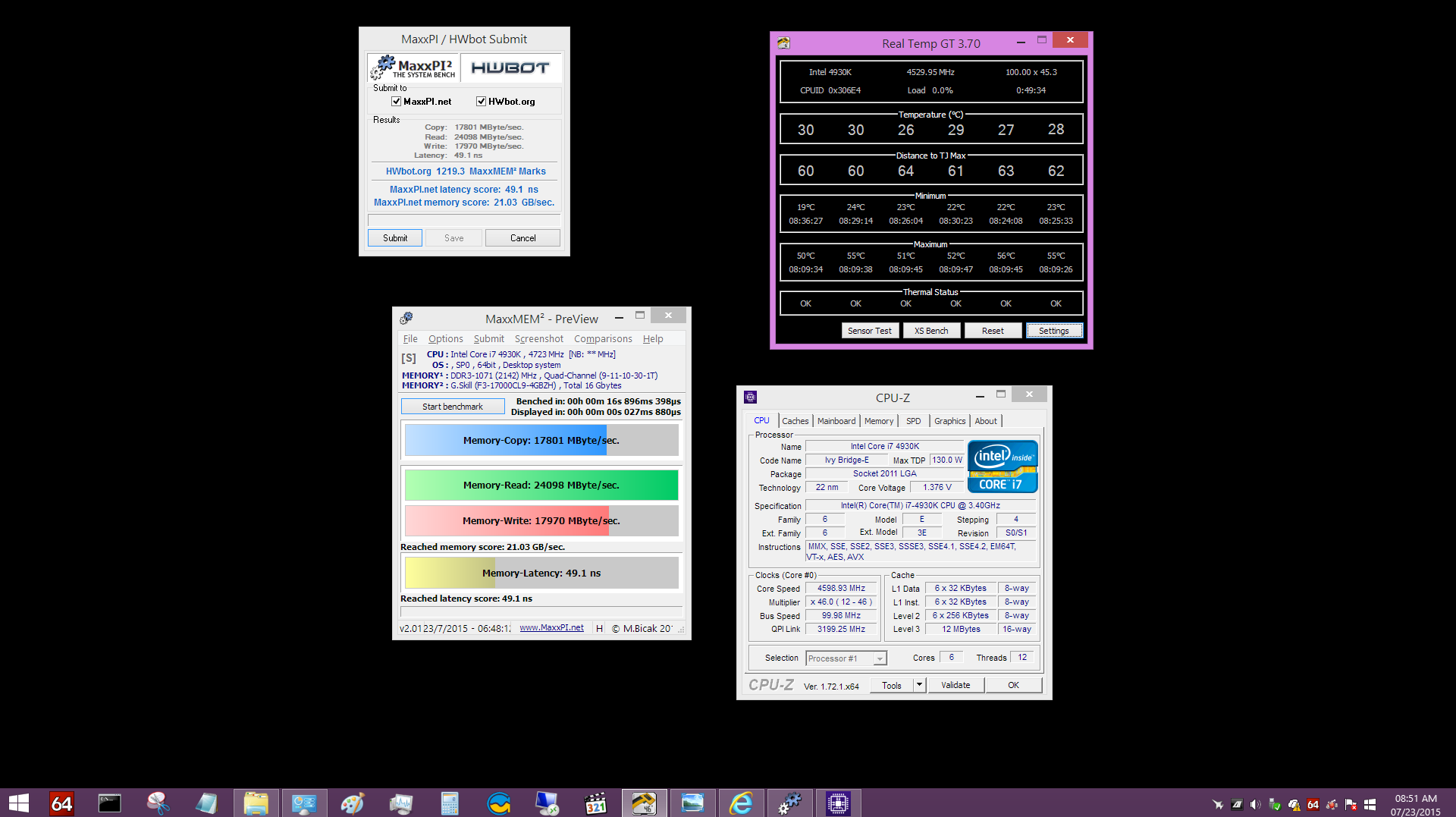
Task: Open the Notepad taskbar icon
Action: point(206,803)
